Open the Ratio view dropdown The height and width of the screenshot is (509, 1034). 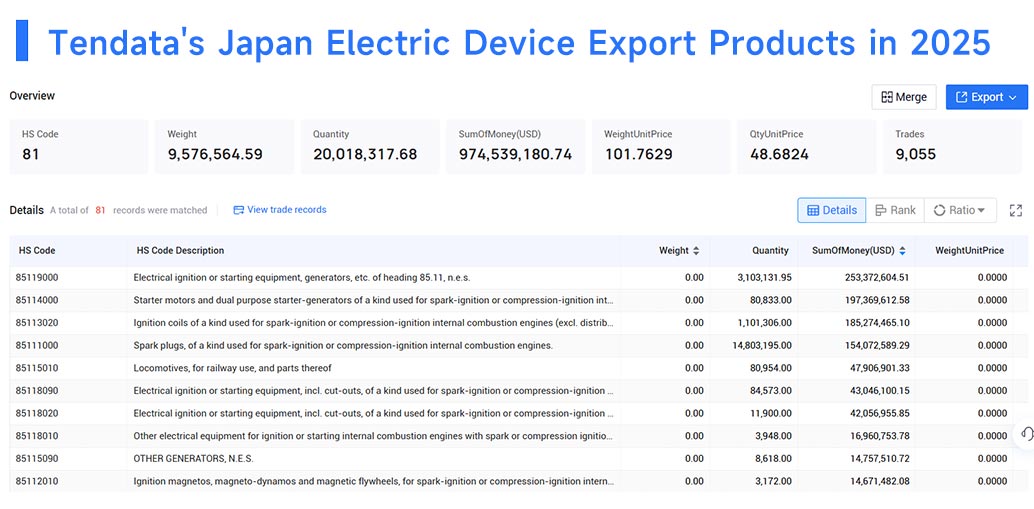tap(960, 210)
